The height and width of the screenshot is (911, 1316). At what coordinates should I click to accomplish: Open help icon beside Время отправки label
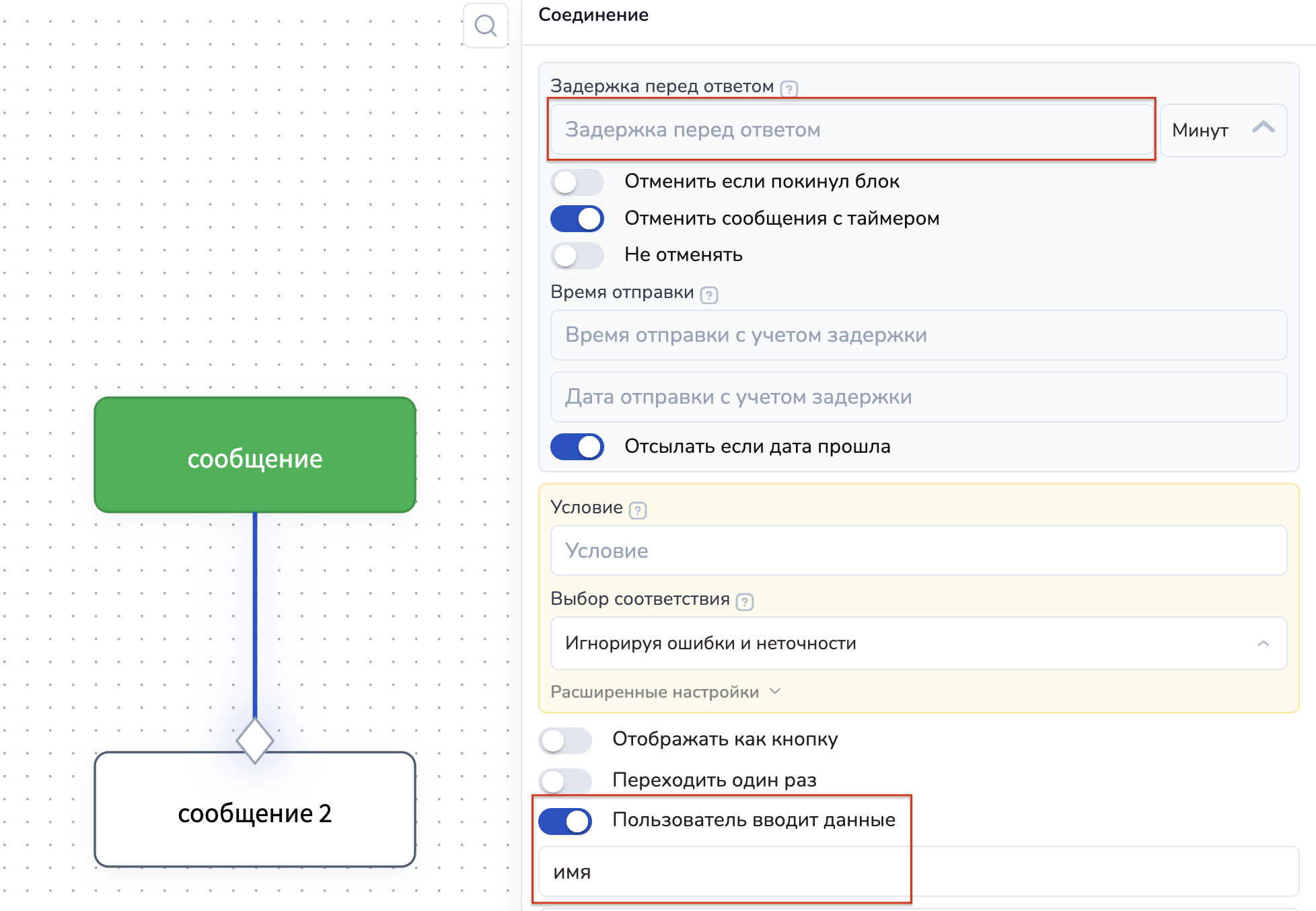(x=709, y=295)
